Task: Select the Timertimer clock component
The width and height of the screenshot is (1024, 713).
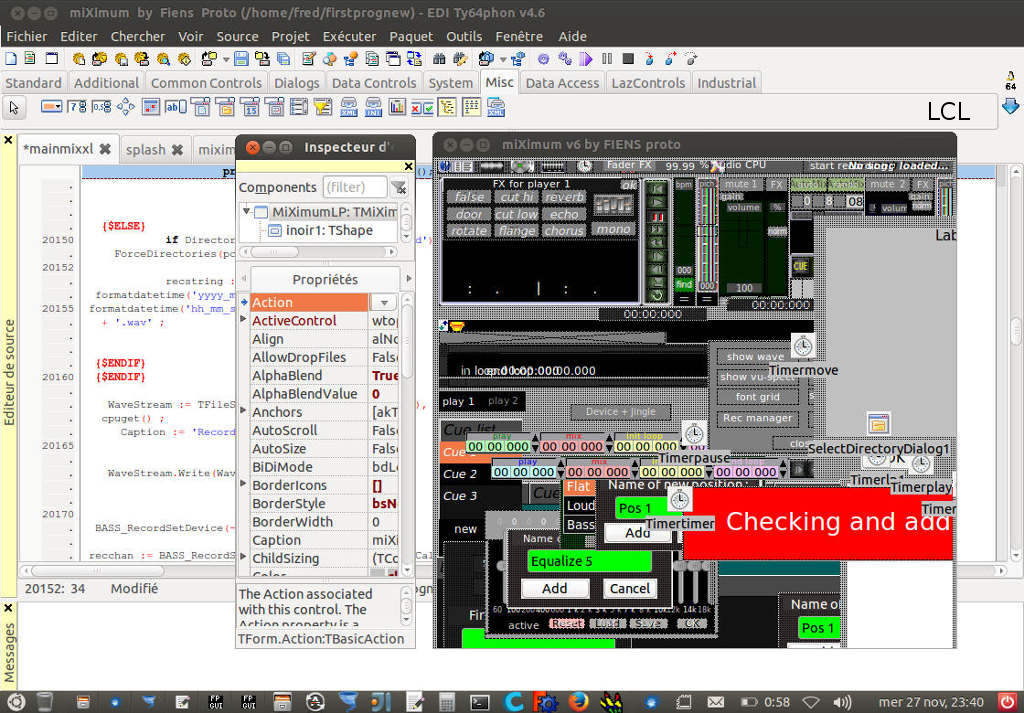Action: (680, 499)
